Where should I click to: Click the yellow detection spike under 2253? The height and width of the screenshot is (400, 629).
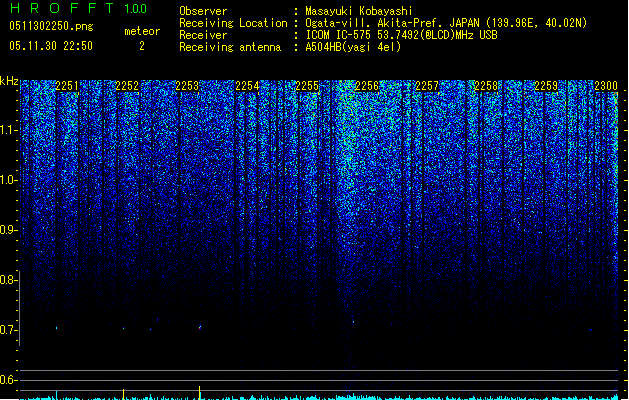200,392
